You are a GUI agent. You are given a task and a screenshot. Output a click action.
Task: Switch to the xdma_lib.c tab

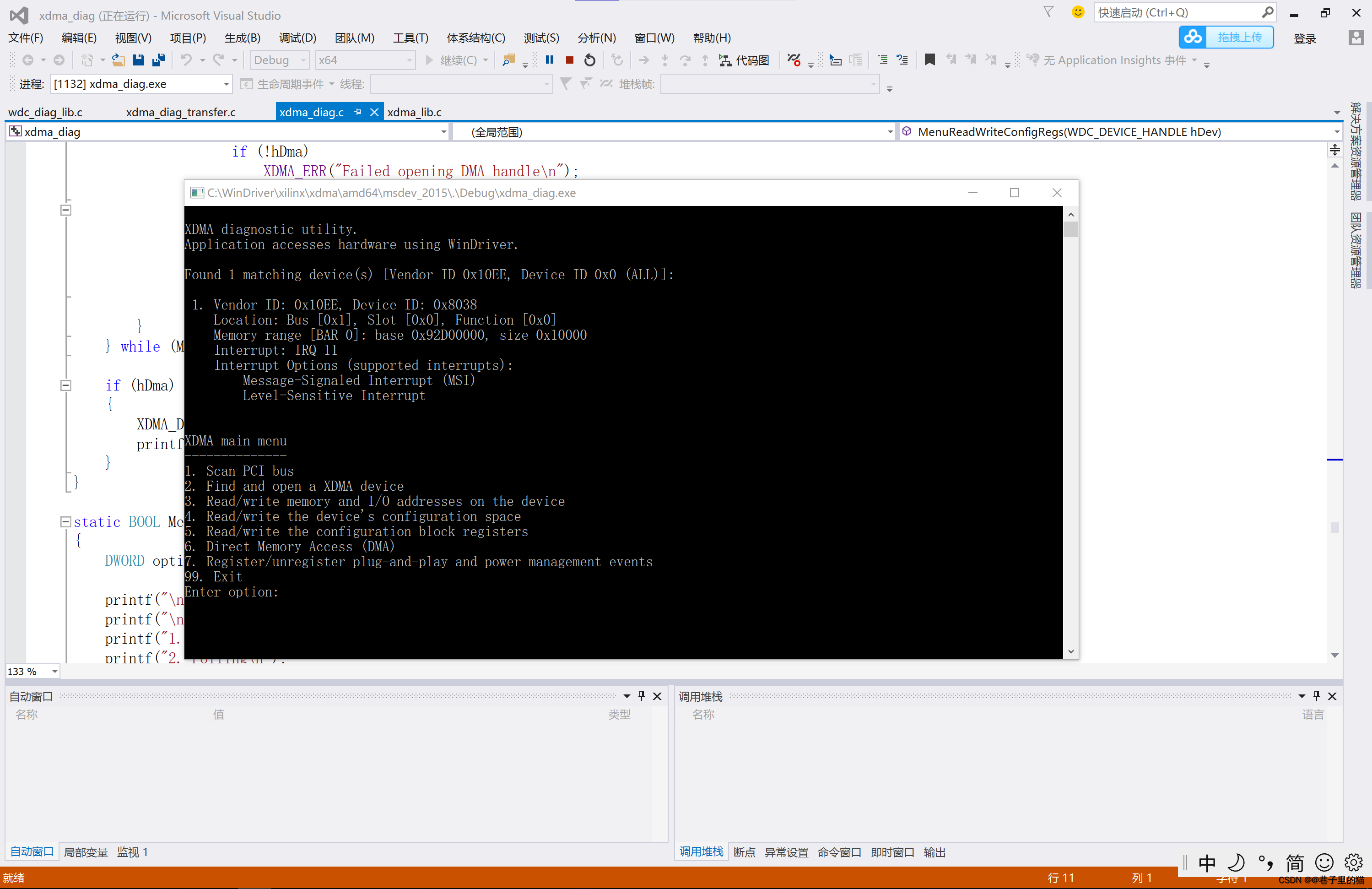pos(415,112)
